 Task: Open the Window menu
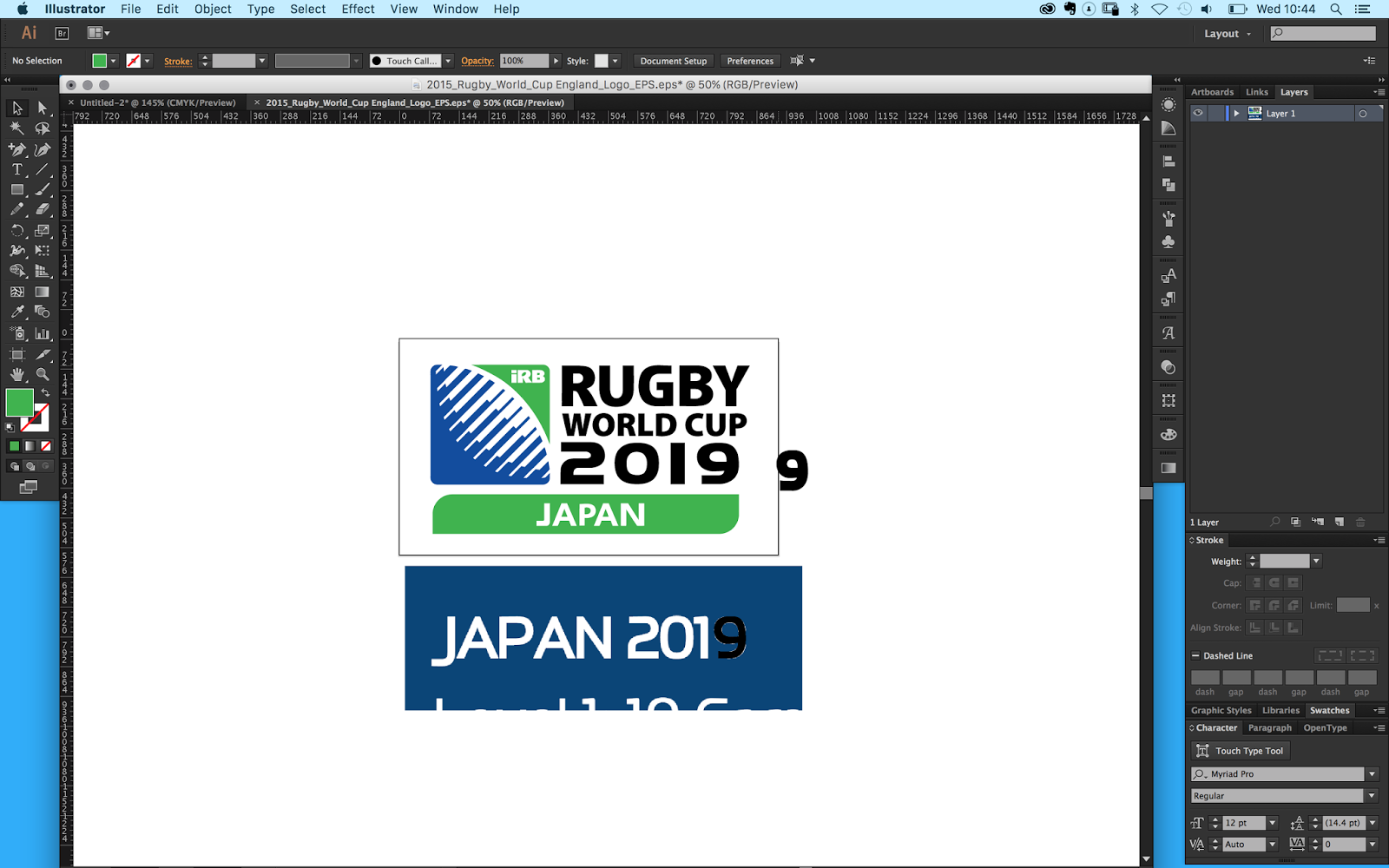pyautogui.click(x=455, y=9)
